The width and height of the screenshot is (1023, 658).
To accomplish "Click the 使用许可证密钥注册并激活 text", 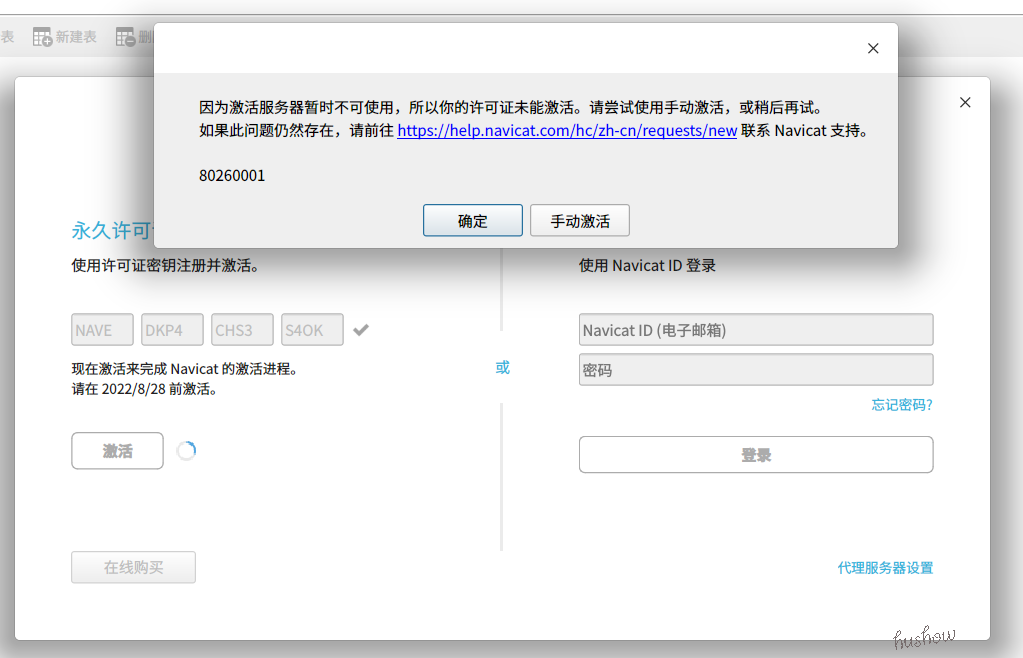I will coord(165,265).
